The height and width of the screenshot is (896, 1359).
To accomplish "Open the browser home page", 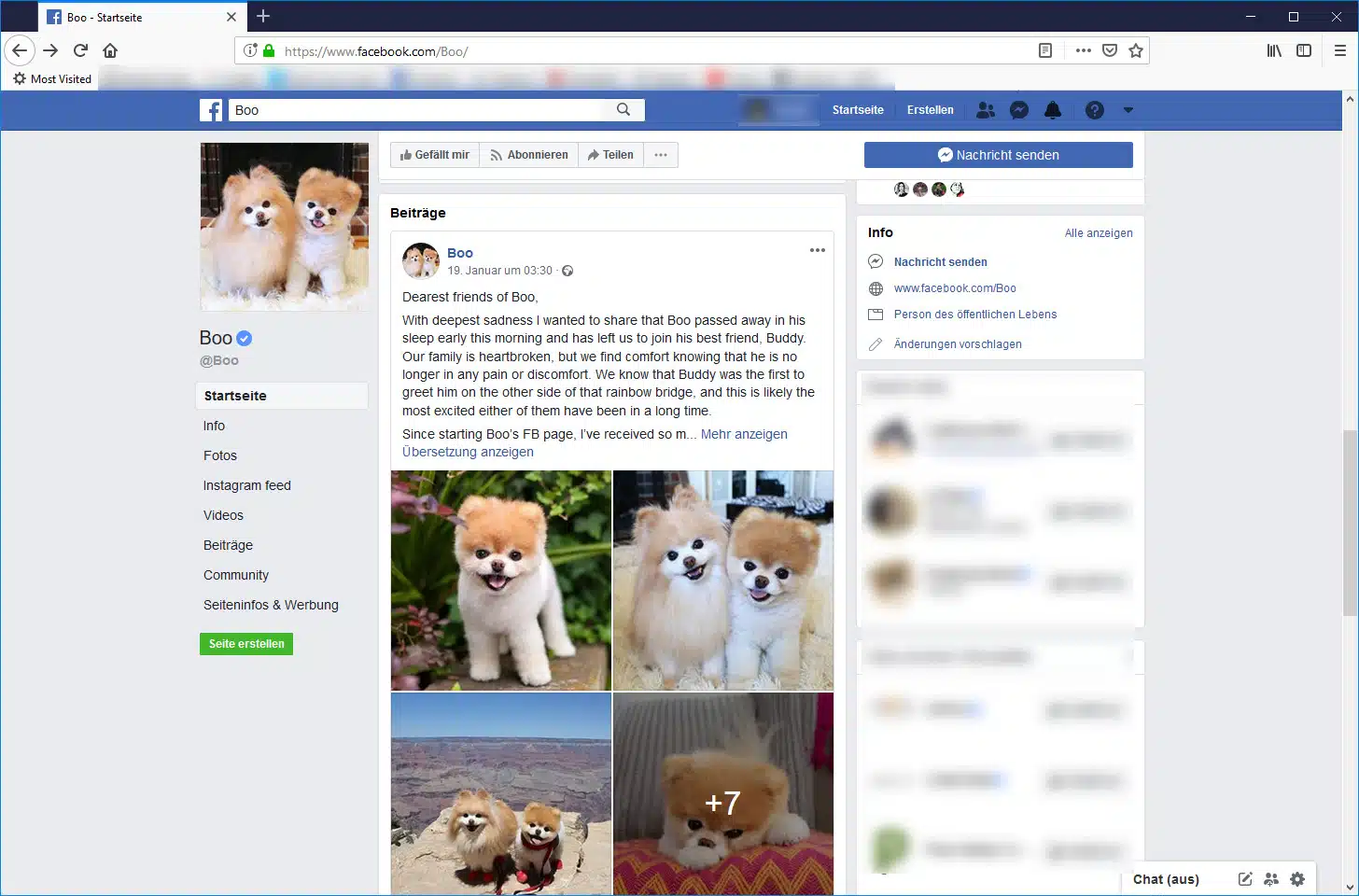I will (x=110, y=50).
